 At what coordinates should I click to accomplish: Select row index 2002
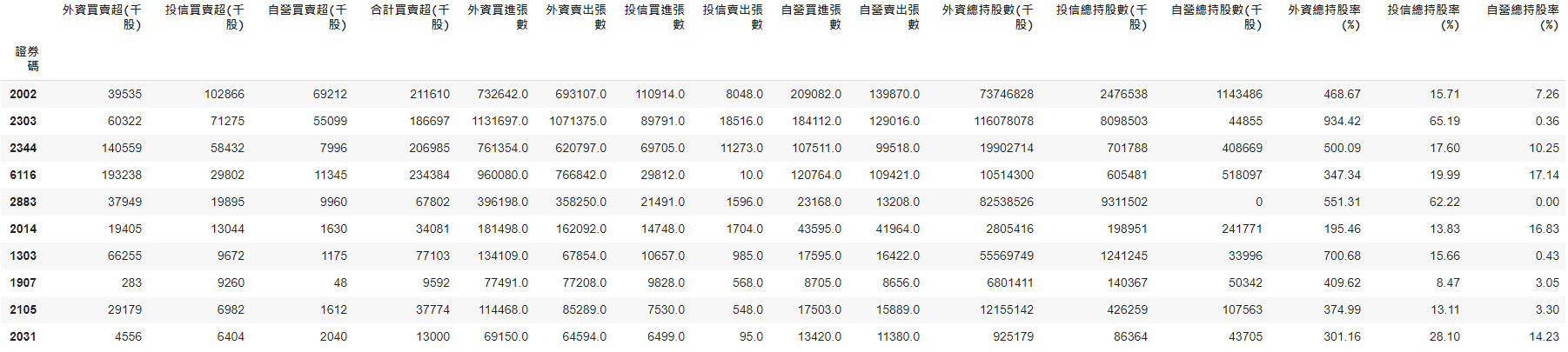[23, 94]
